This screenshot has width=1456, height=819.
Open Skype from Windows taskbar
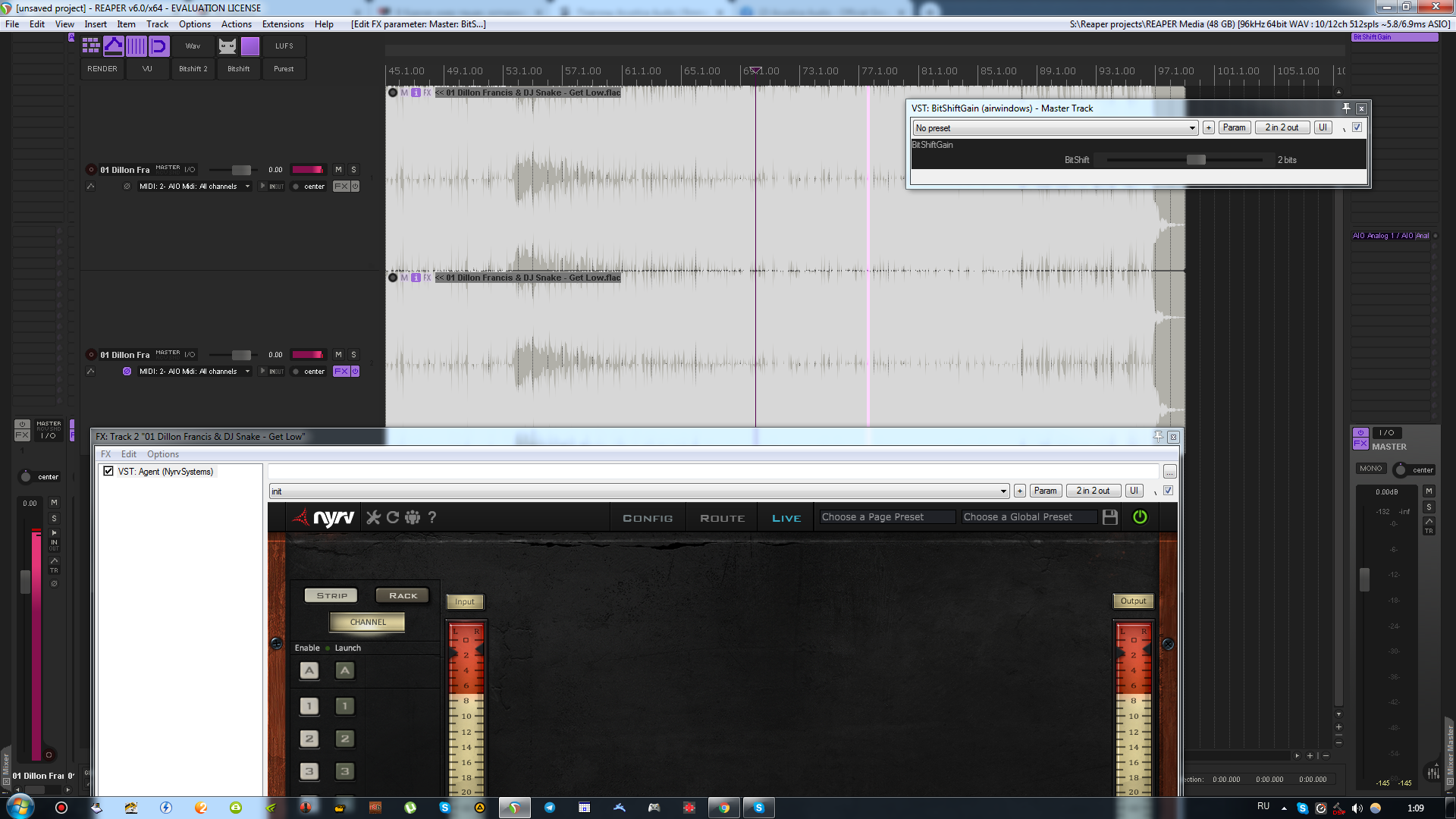[758, 808]
